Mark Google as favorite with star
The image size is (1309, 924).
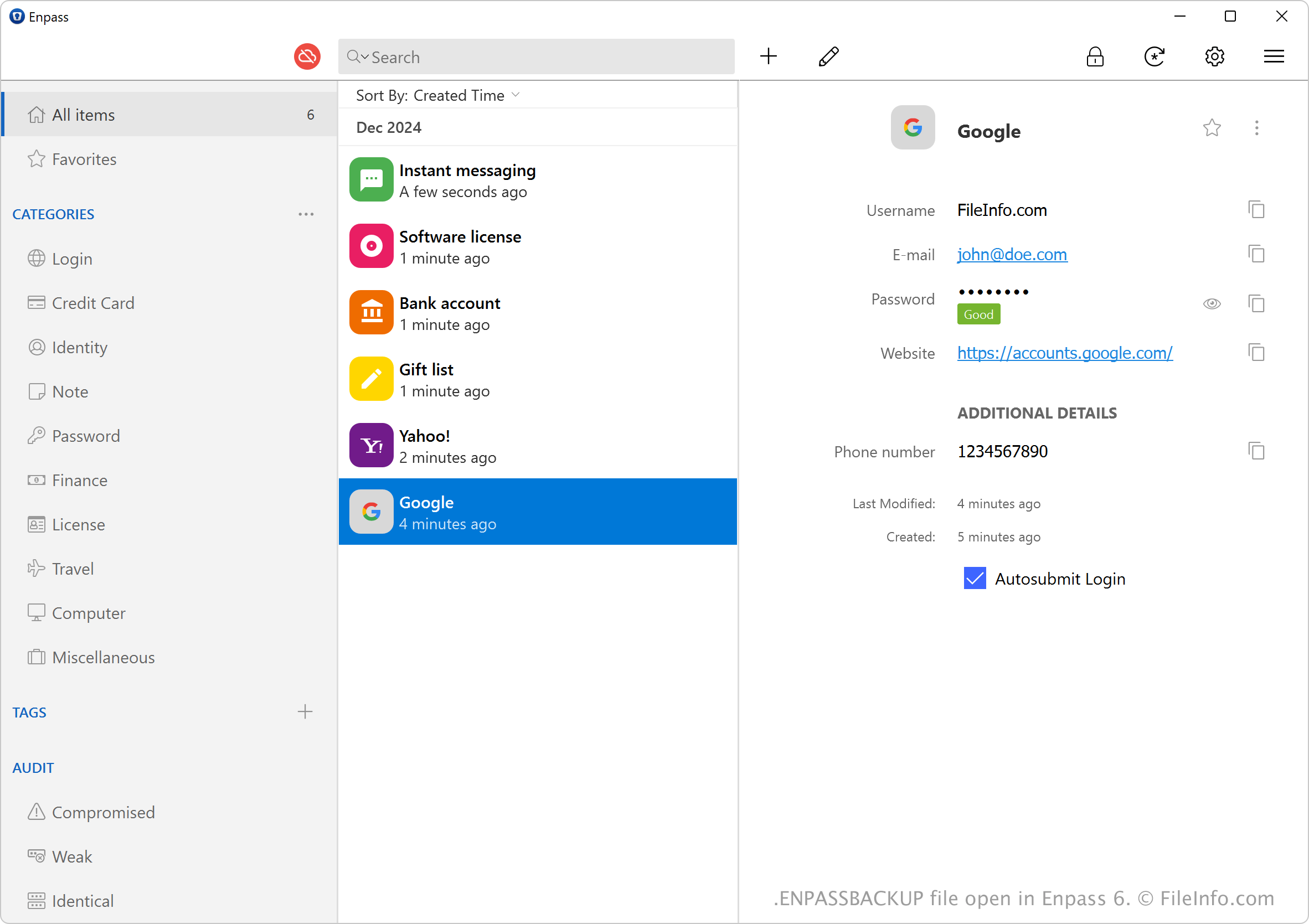tap(1212, 128)
